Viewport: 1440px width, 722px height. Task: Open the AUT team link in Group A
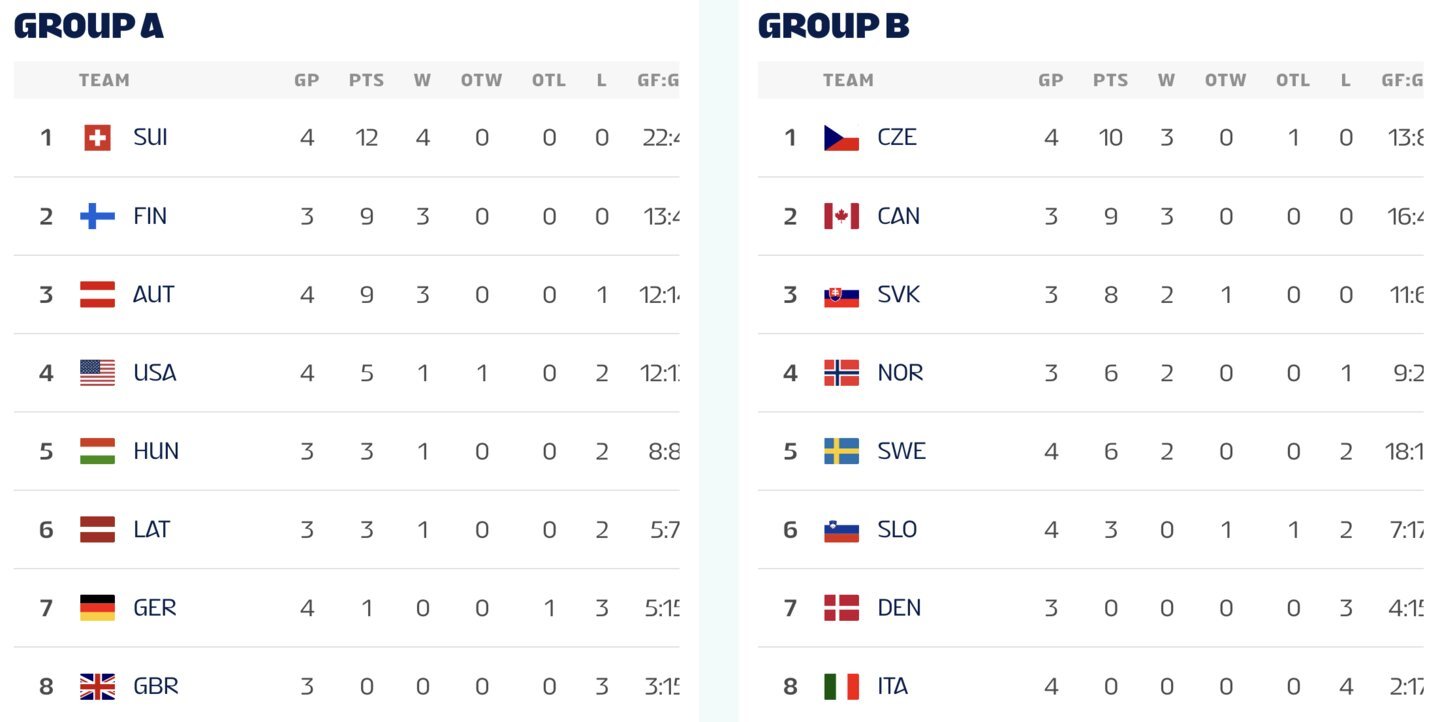pos(154,295)
